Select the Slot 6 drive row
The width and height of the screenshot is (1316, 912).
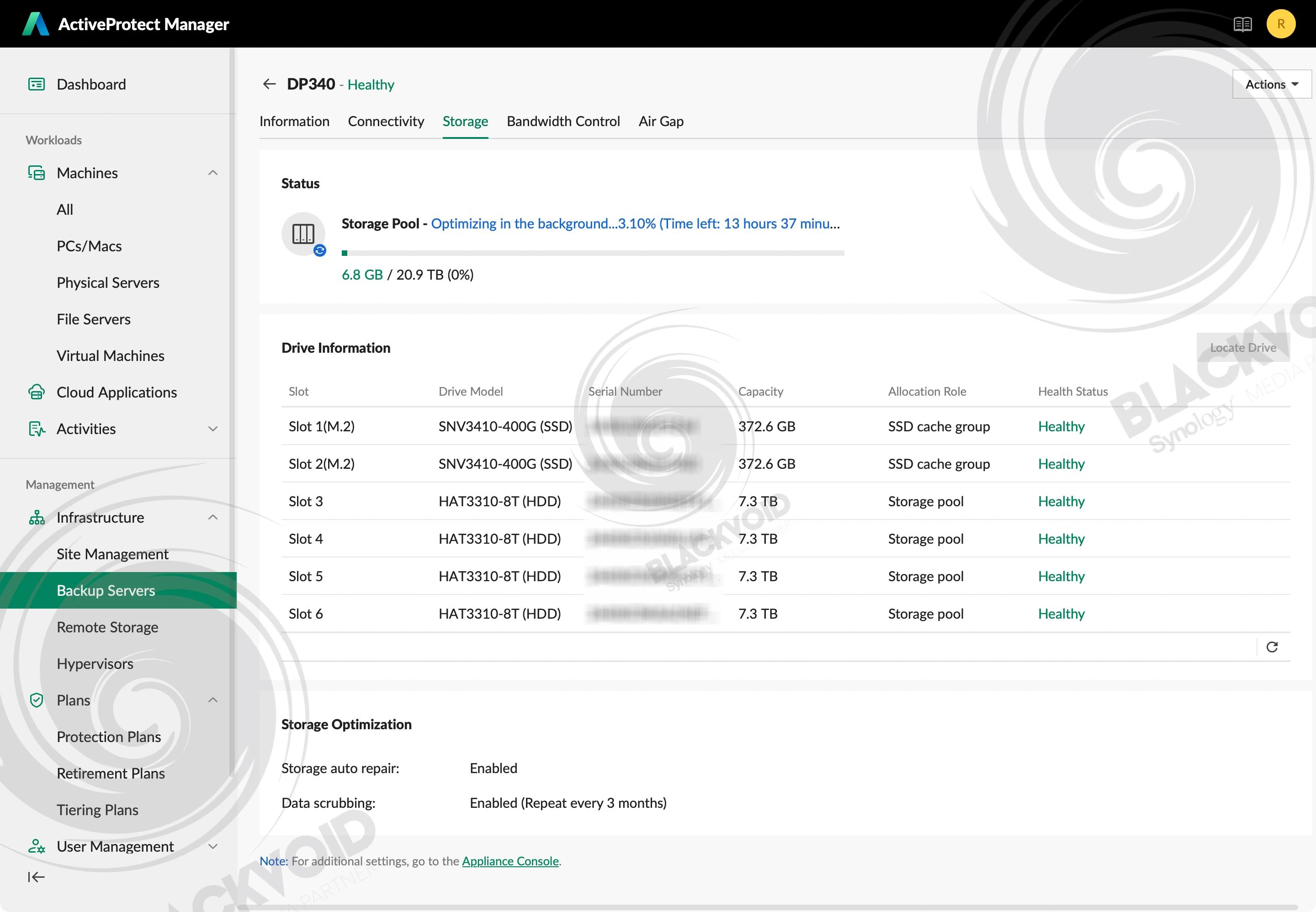pyautogui.click(x=785, y=614)
